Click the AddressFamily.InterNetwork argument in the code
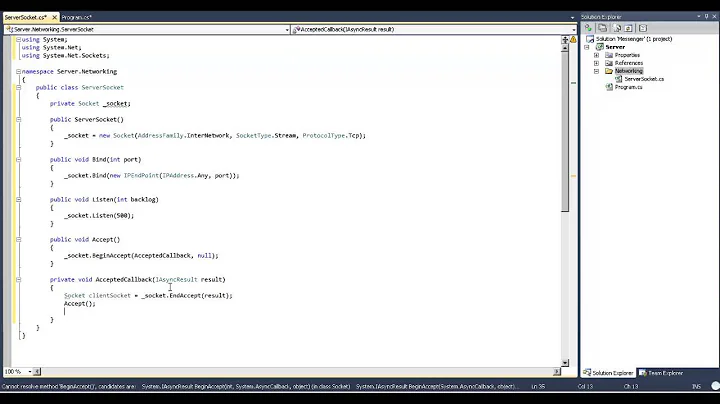 (184, 135)
